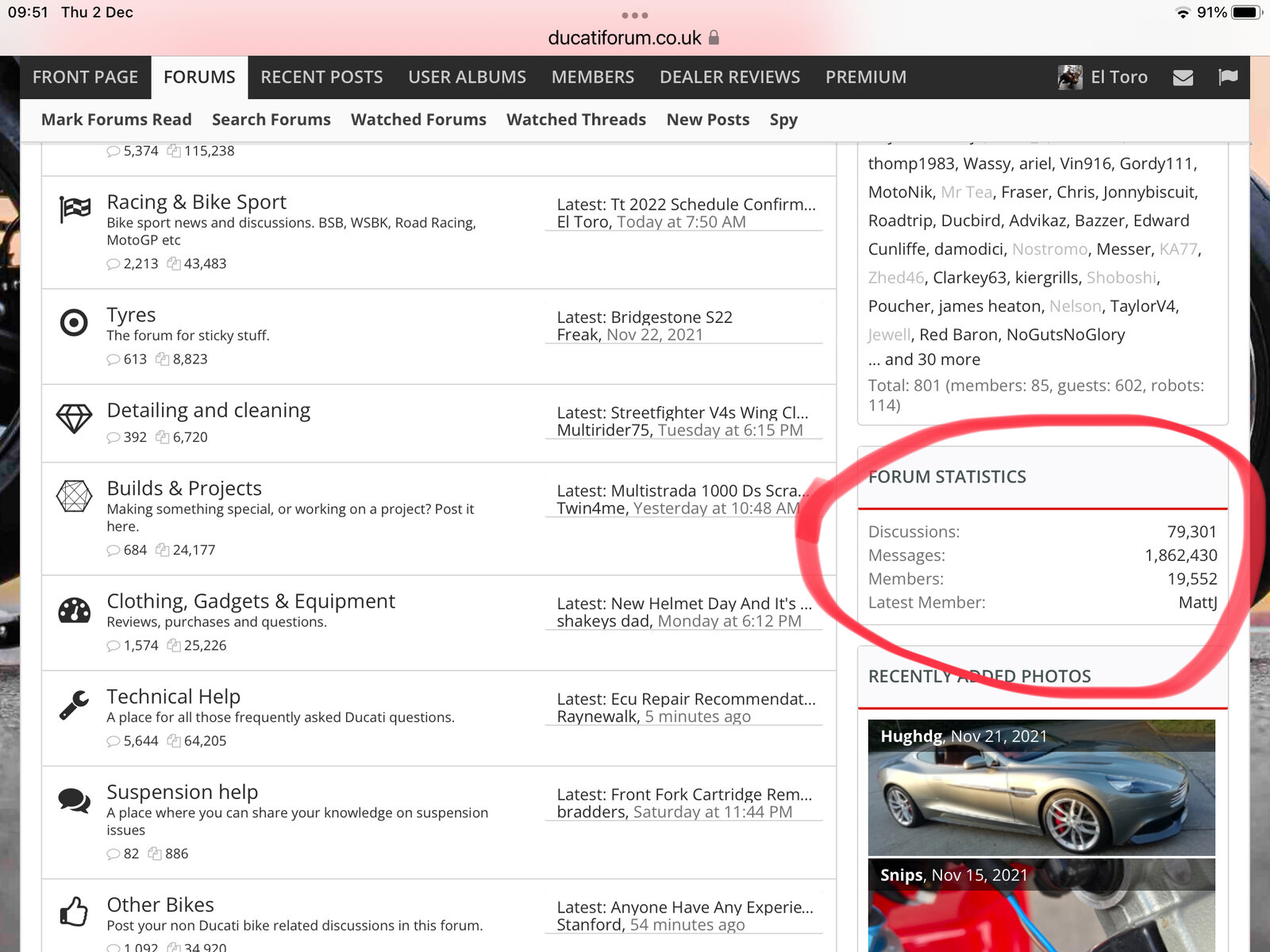Click the Technical Help wrench icon
Image resolution: width=1270 pixels, height=952 pixels.
pyautogui.click(x=74, y=705)
